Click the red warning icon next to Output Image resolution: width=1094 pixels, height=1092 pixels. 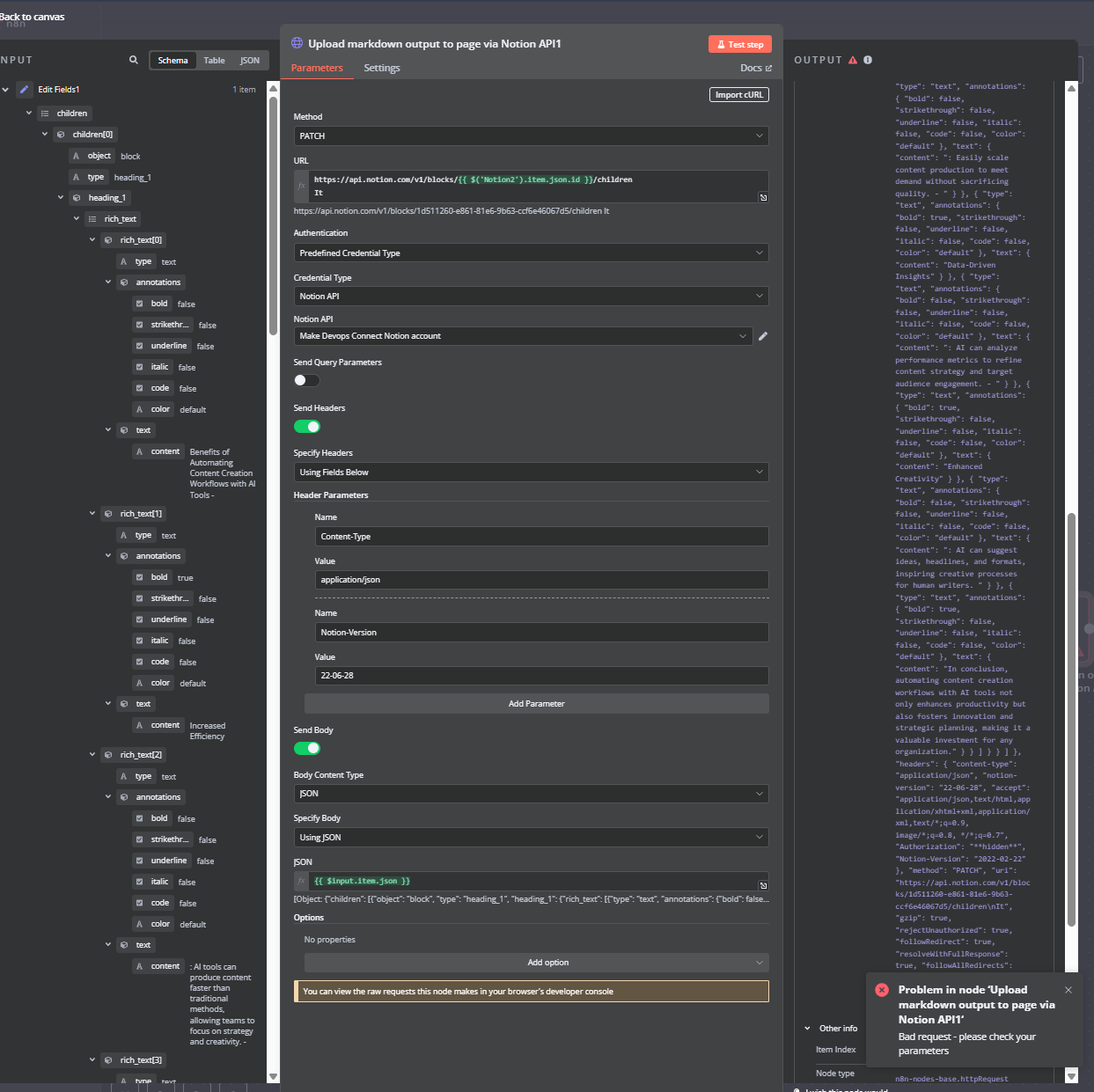(x=852, y=61)
